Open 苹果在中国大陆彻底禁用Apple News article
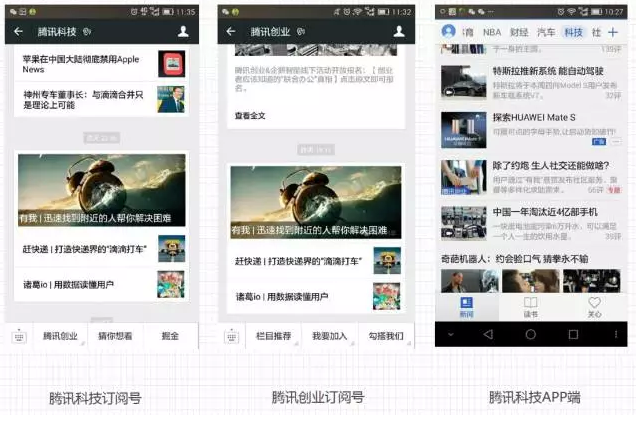Screen dimensions: 636x431 click(x=101, y=64)
